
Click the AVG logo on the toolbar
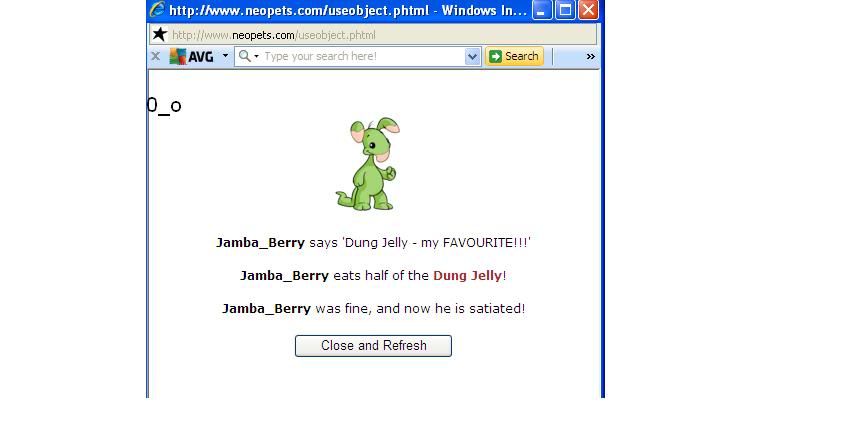pyautogui.click(x=191, y=56)
